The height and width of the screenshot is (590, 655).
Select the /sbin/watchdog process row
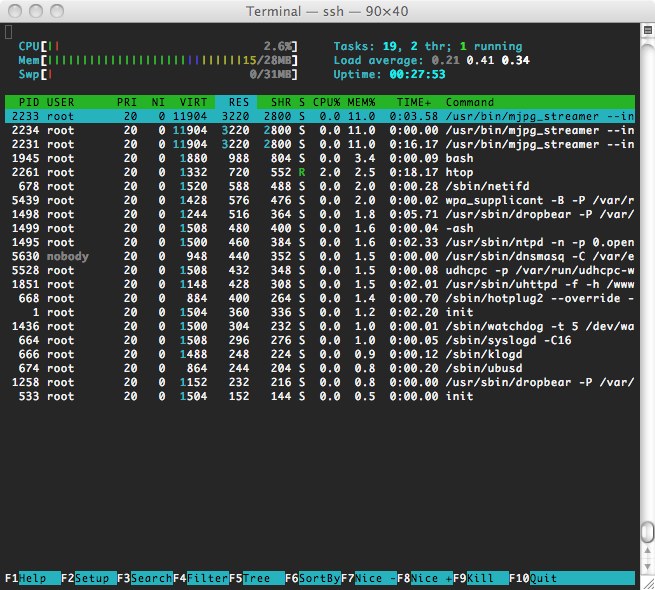[320, 326]
